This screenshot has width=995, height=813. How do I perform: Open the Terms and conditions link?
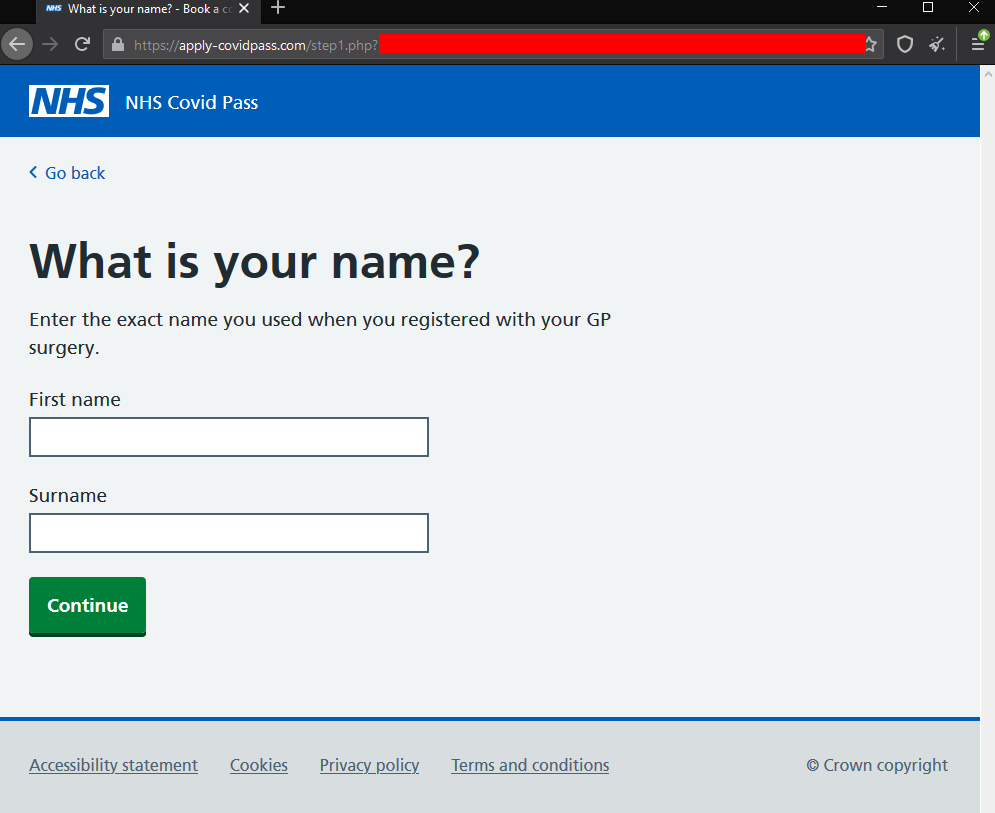coord(530,765)
